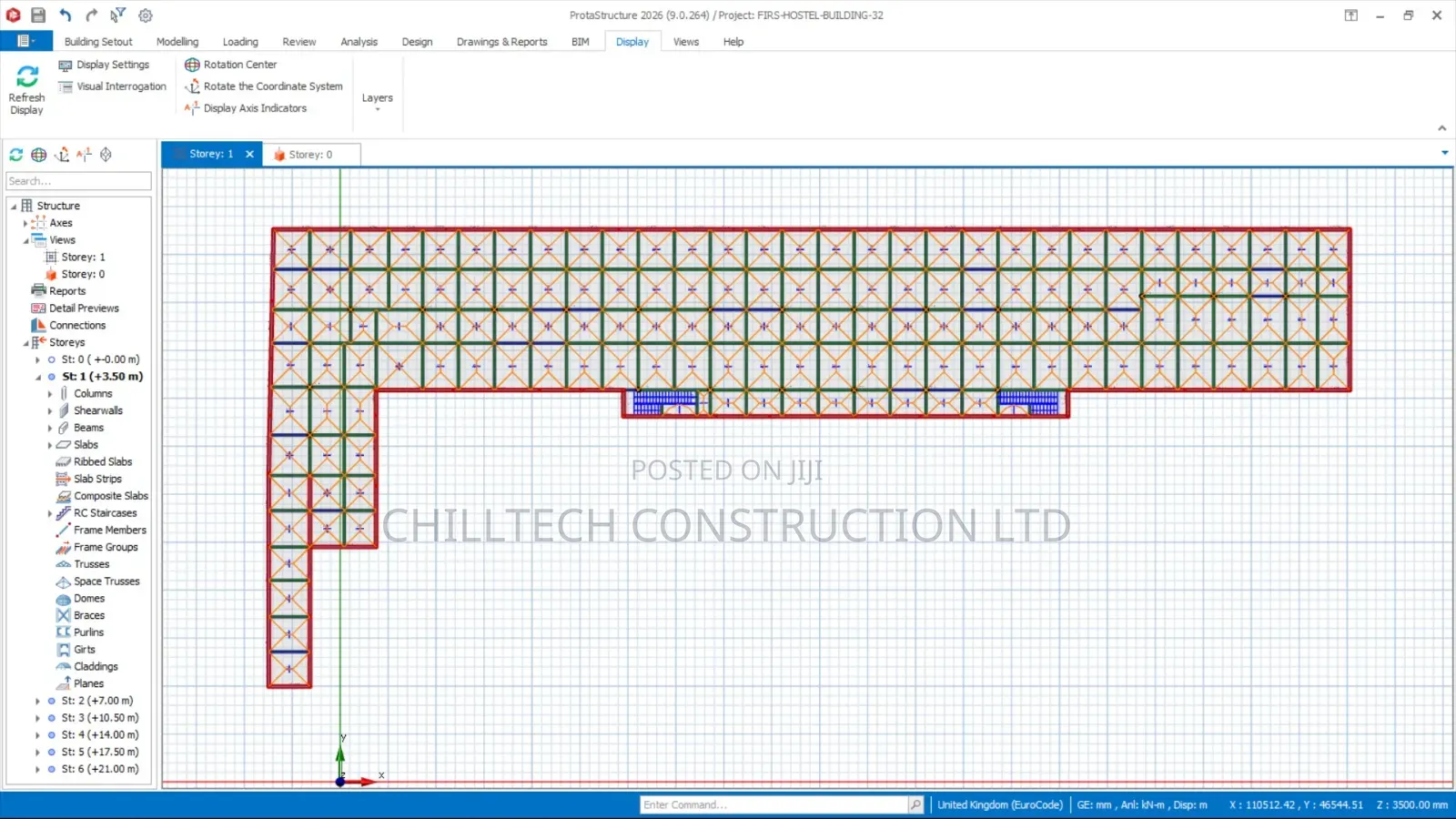
Task: Click the Trusses icon
Action: tap(63, 564)
